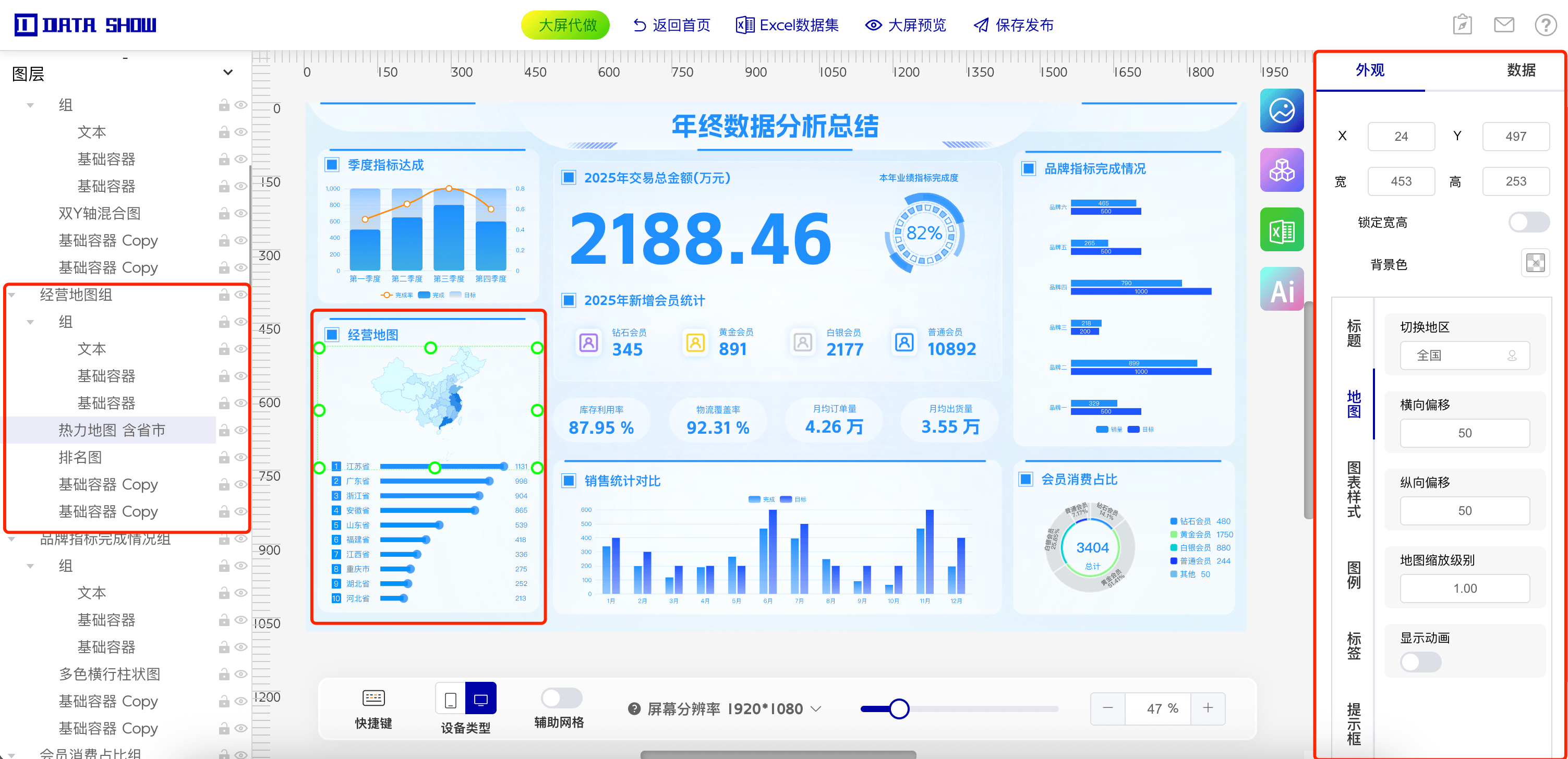Open the purple 3D components icon
This screenshot has width=1568, height=759.
(x=1281, y=170)
